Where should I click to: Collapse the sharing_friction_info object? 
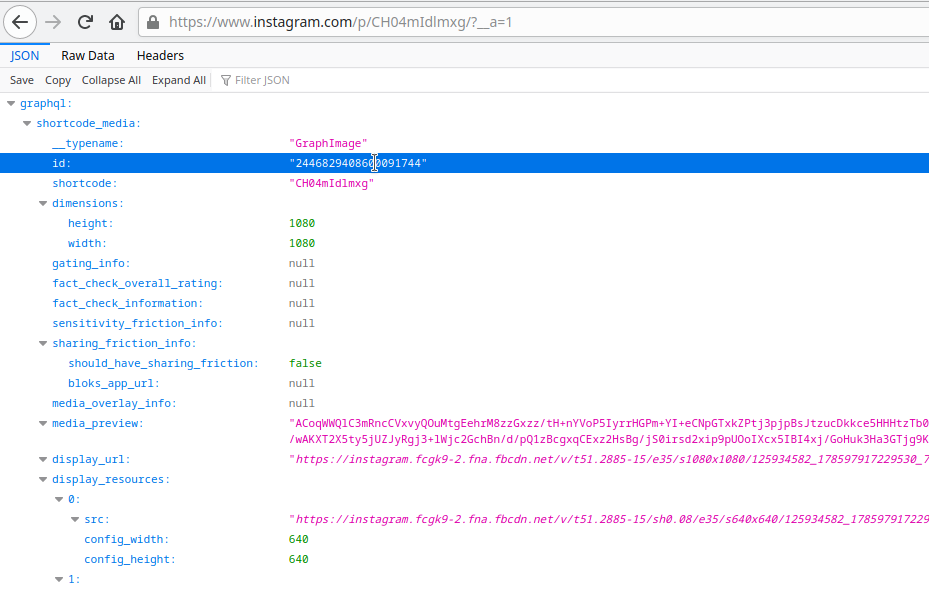(43, 343)
